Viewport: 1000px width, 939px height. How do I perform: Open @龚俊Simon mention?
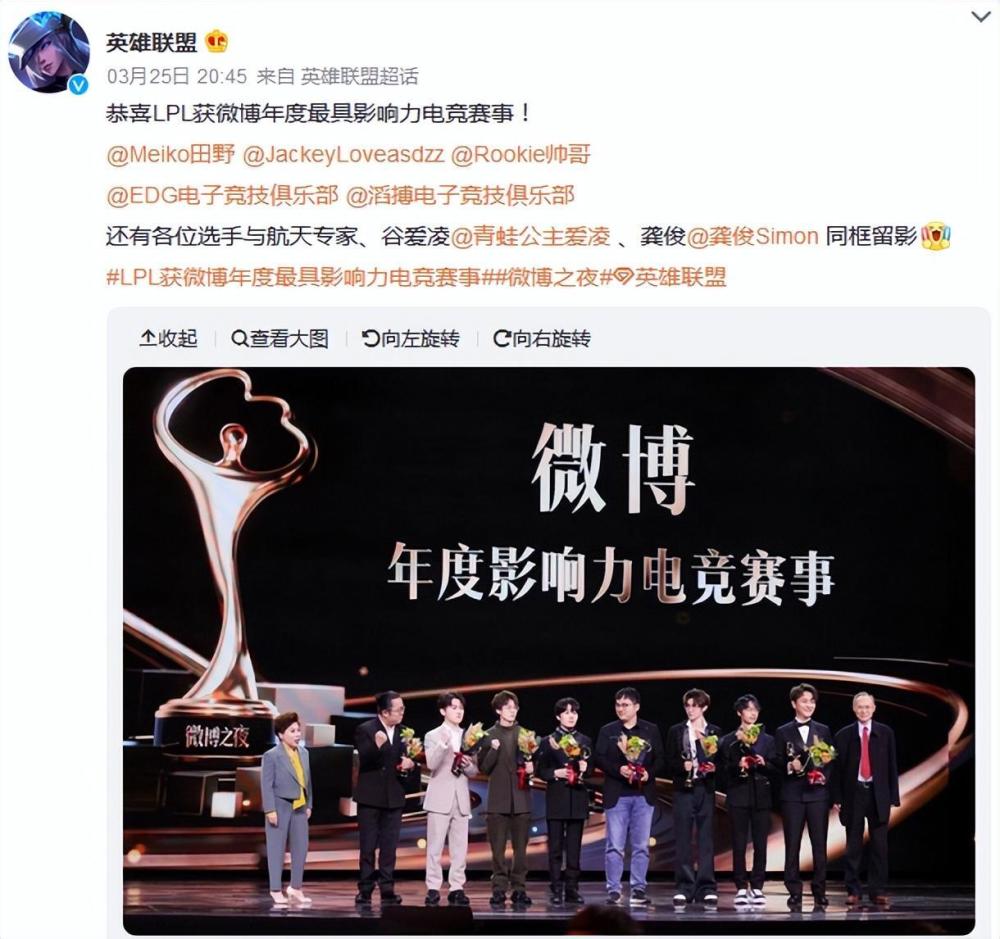point(752,237)
